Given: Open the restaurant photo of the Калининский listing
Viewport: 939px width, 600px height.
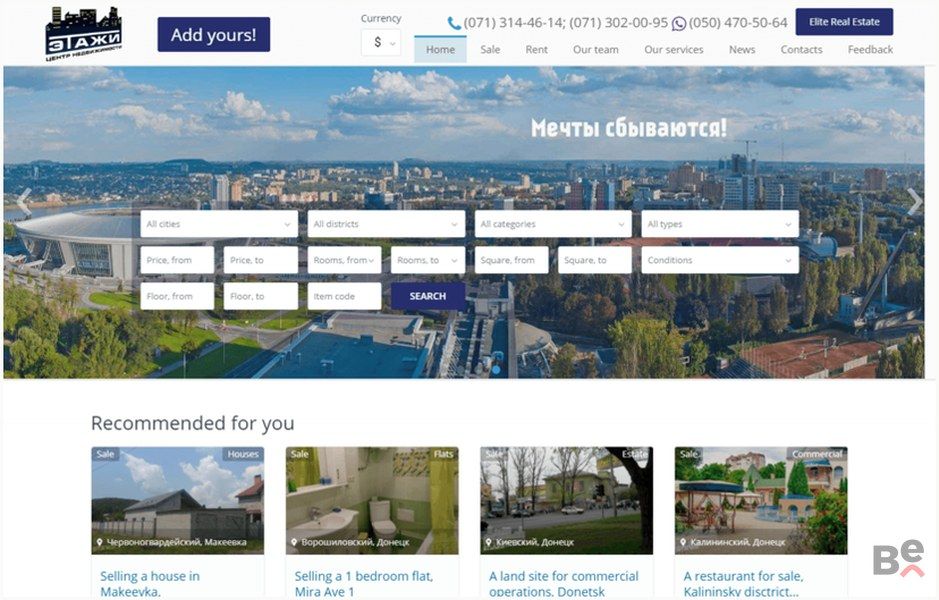Looking at the screenshot, I should click(761, 500).
